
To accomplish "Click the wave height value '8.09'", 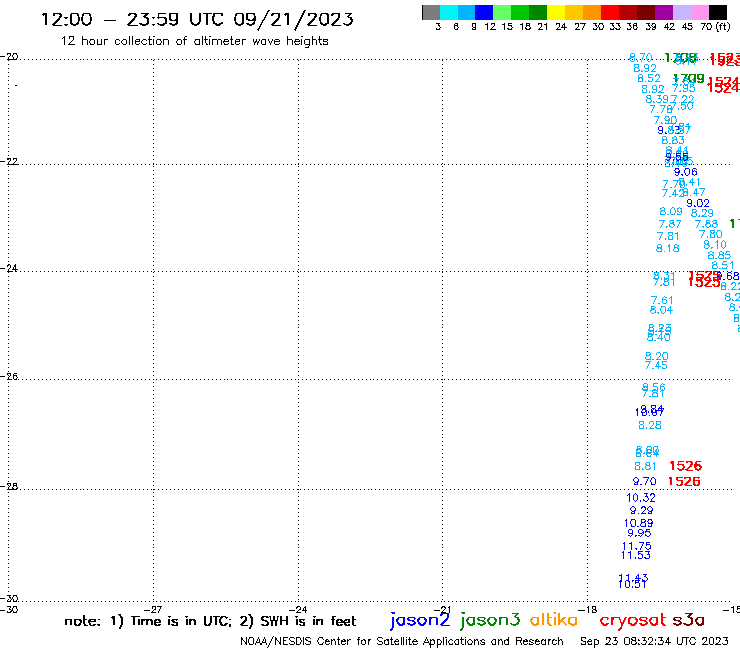I will point(671,211).
